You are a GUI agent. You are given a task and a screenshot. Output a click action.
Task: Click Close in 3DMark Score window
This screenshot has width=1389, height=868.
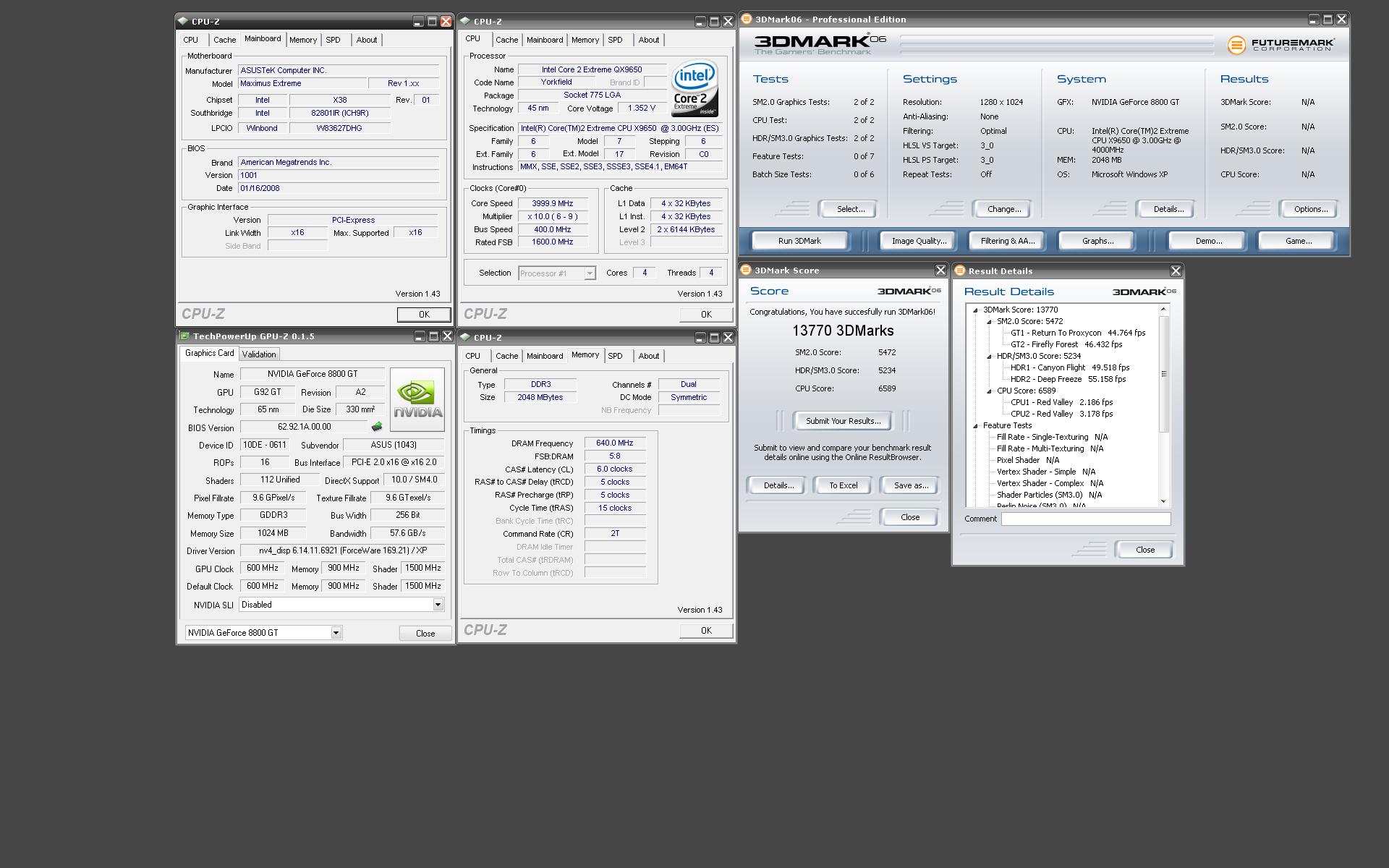(910, 517)
